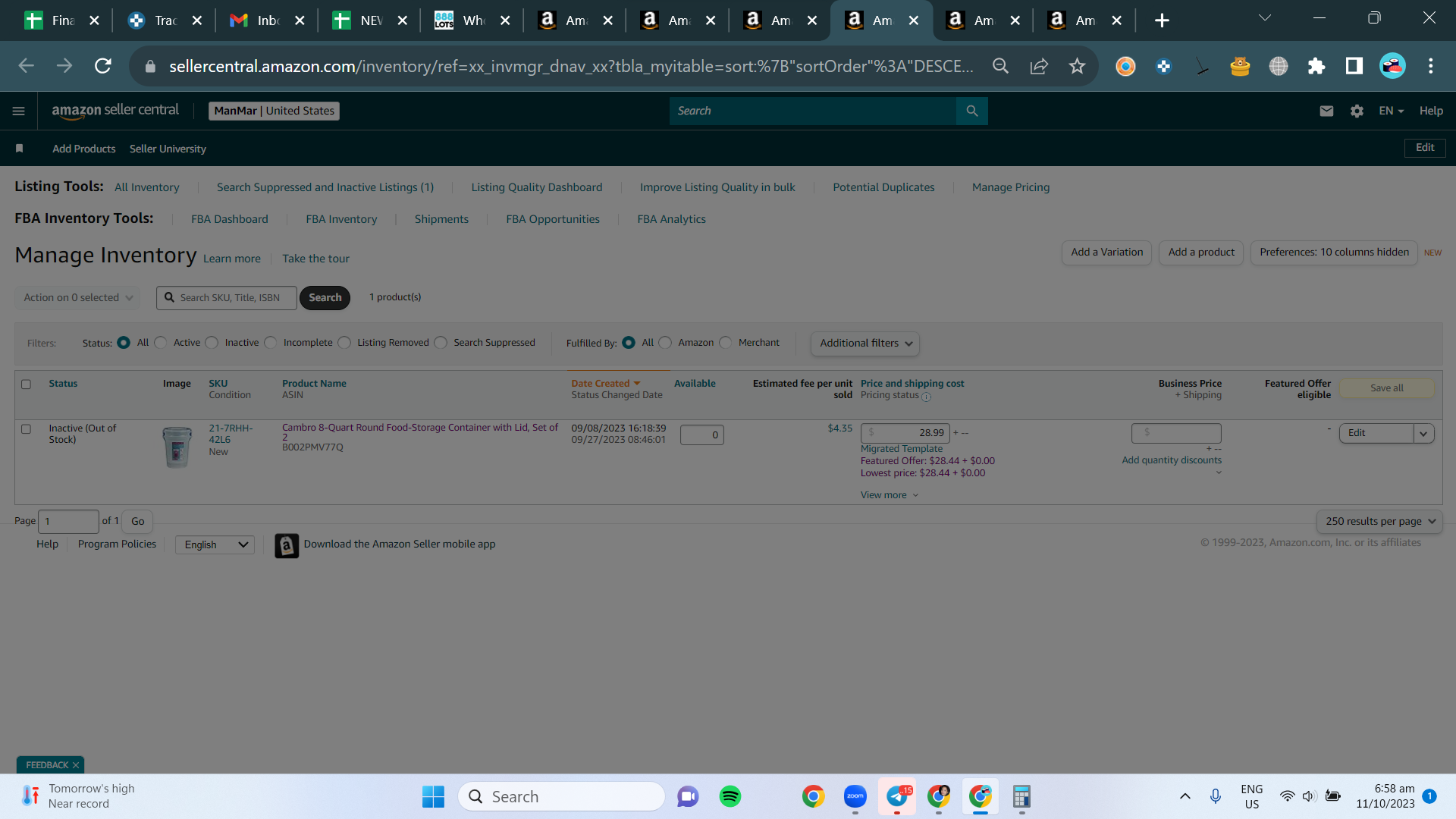Image resolution: width=1456 pixels, height=819 pixels.
Task: Expand View more pricing details
Action: (x=890, y=495)
